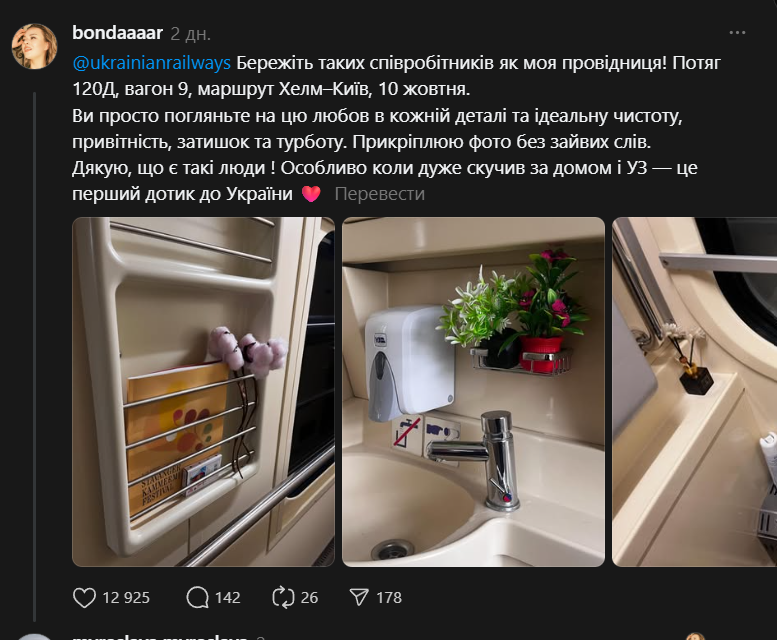This screenshot has width=777, height=640.
Task: Open the next reply's avatar at bottom
Action: point(35,637)
